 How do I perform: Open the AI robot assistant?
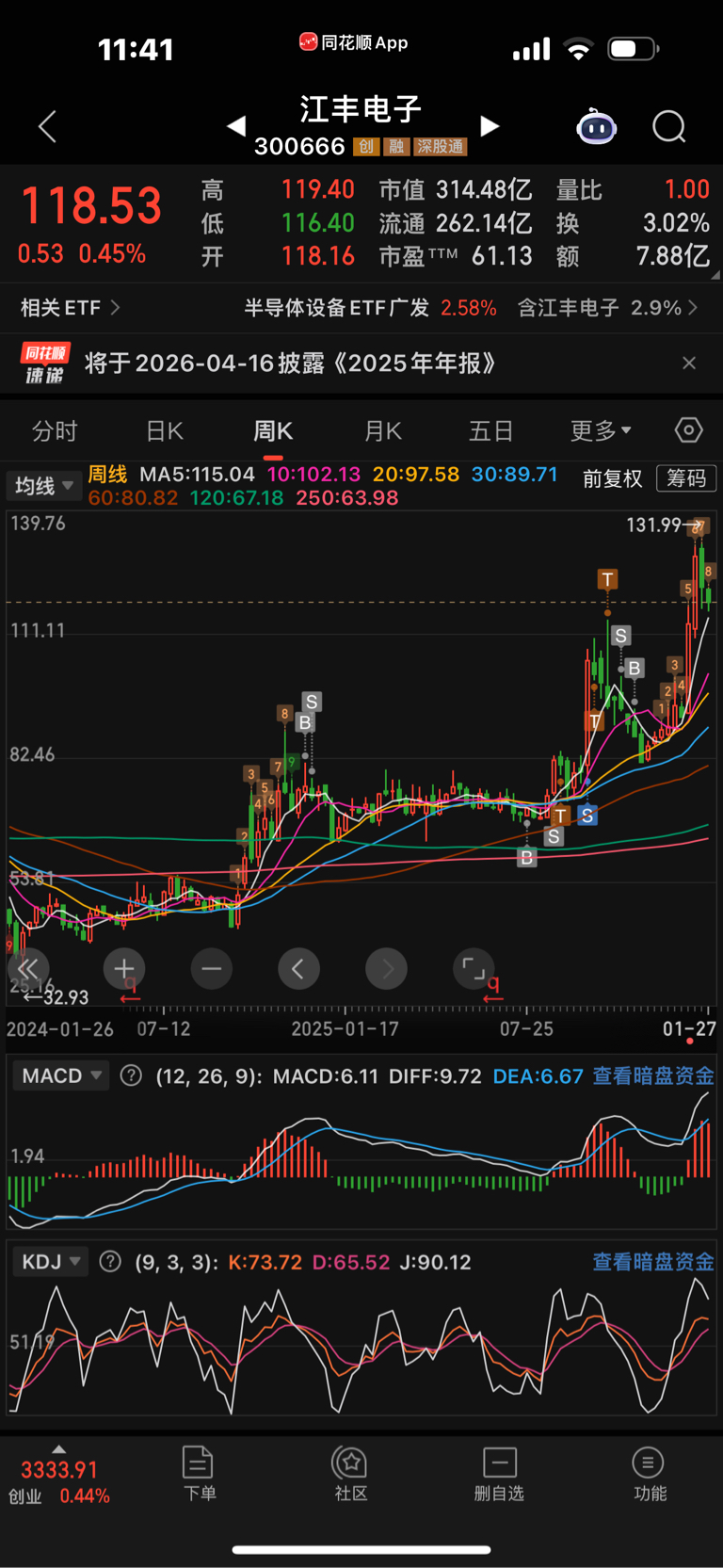596,126
